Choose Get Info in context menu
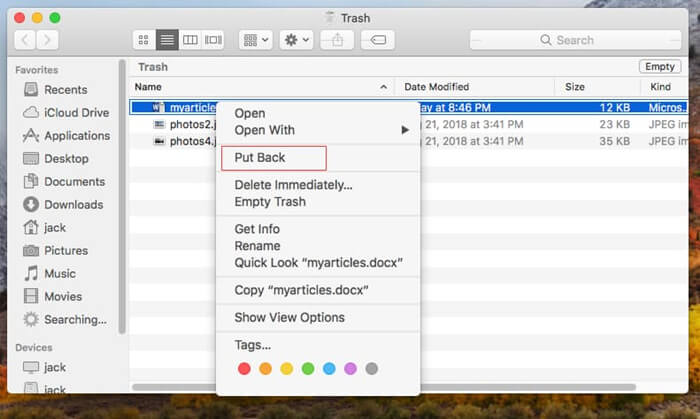Viewport: 700px width, 419px height. click(x=257, y=230)
